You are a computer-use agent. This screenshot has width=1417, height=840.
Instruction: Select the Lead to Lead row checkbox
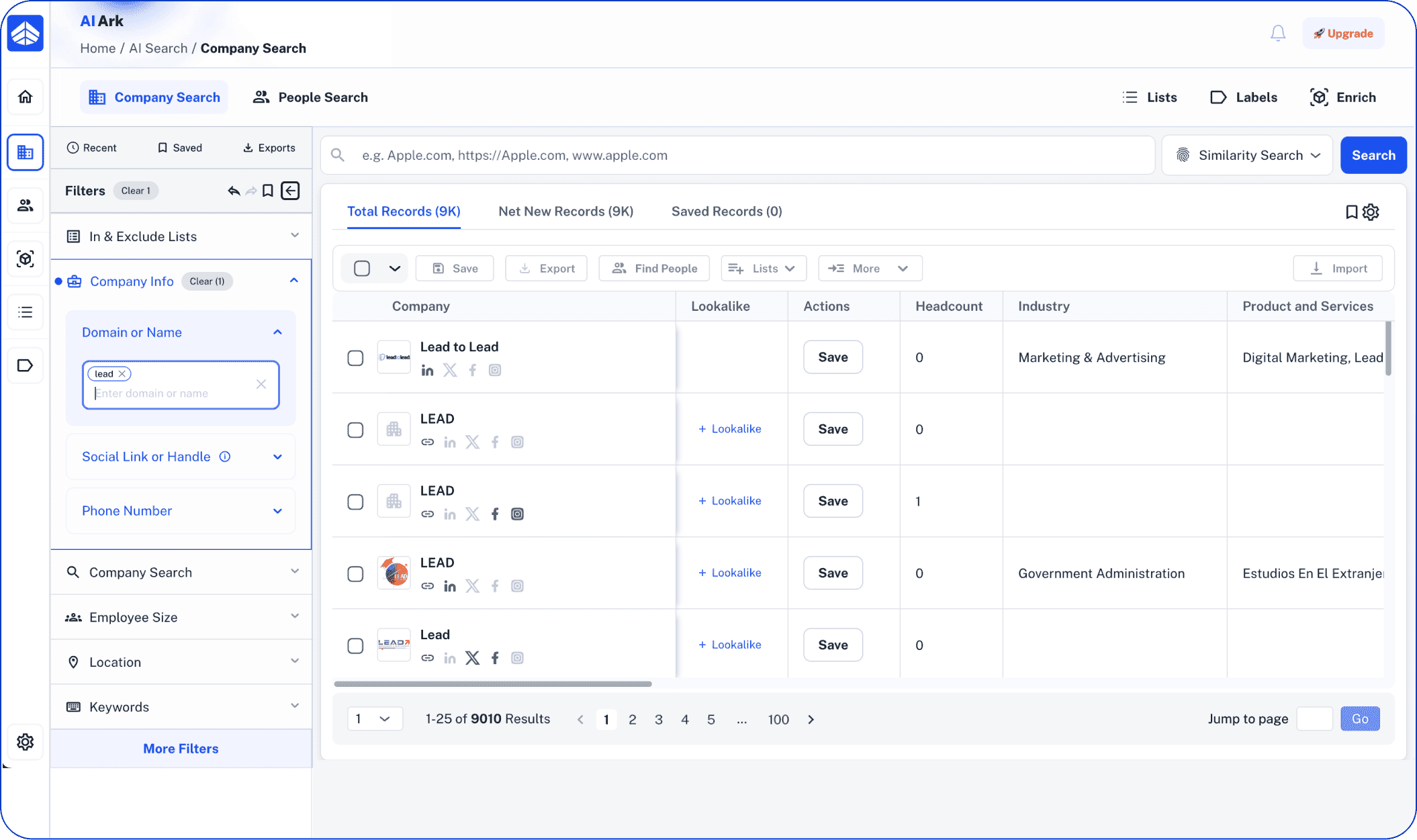click(355, 358)
